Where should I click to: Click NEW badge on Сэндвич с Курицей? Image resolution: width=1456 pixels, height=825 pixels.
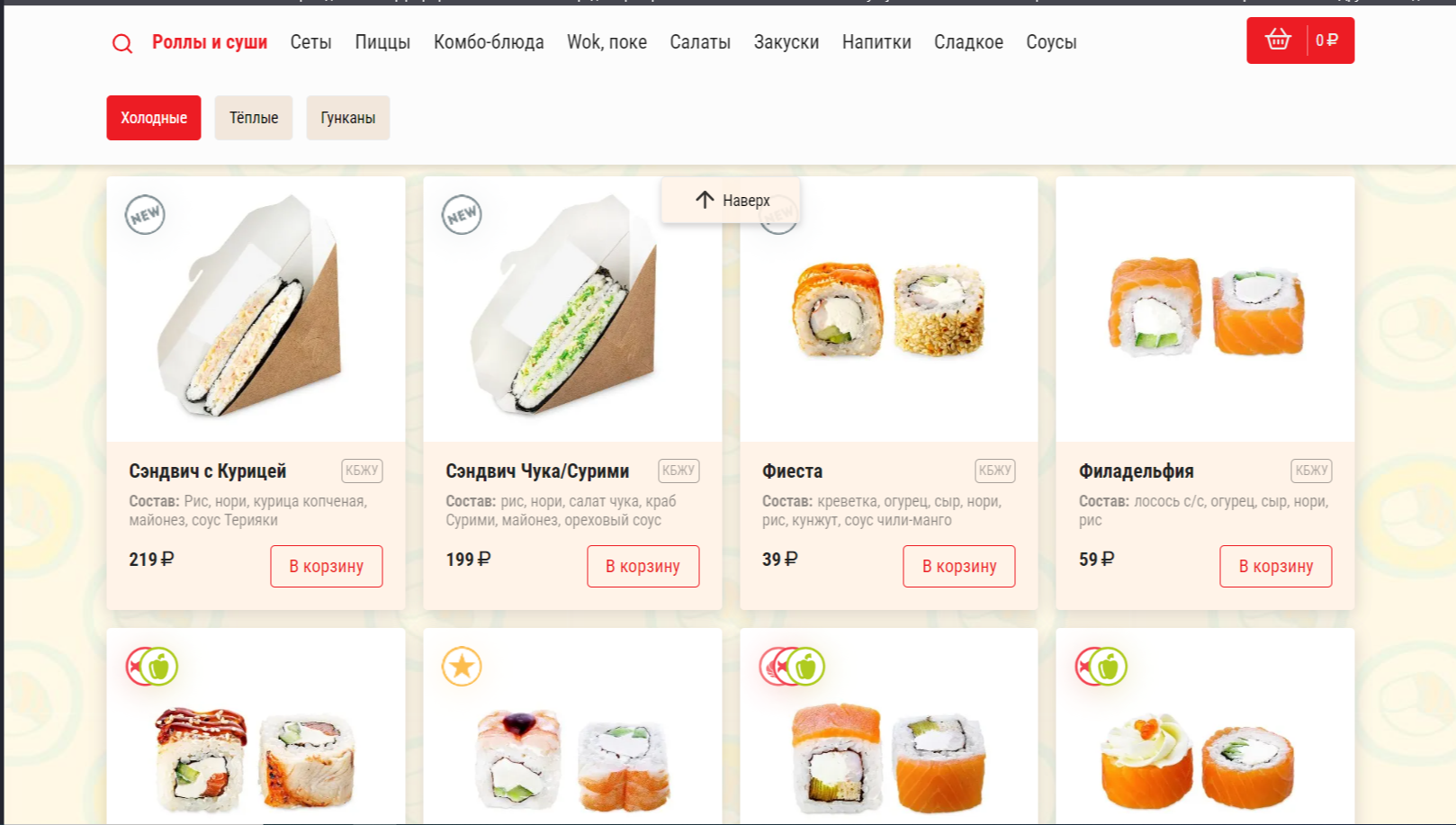145,215
